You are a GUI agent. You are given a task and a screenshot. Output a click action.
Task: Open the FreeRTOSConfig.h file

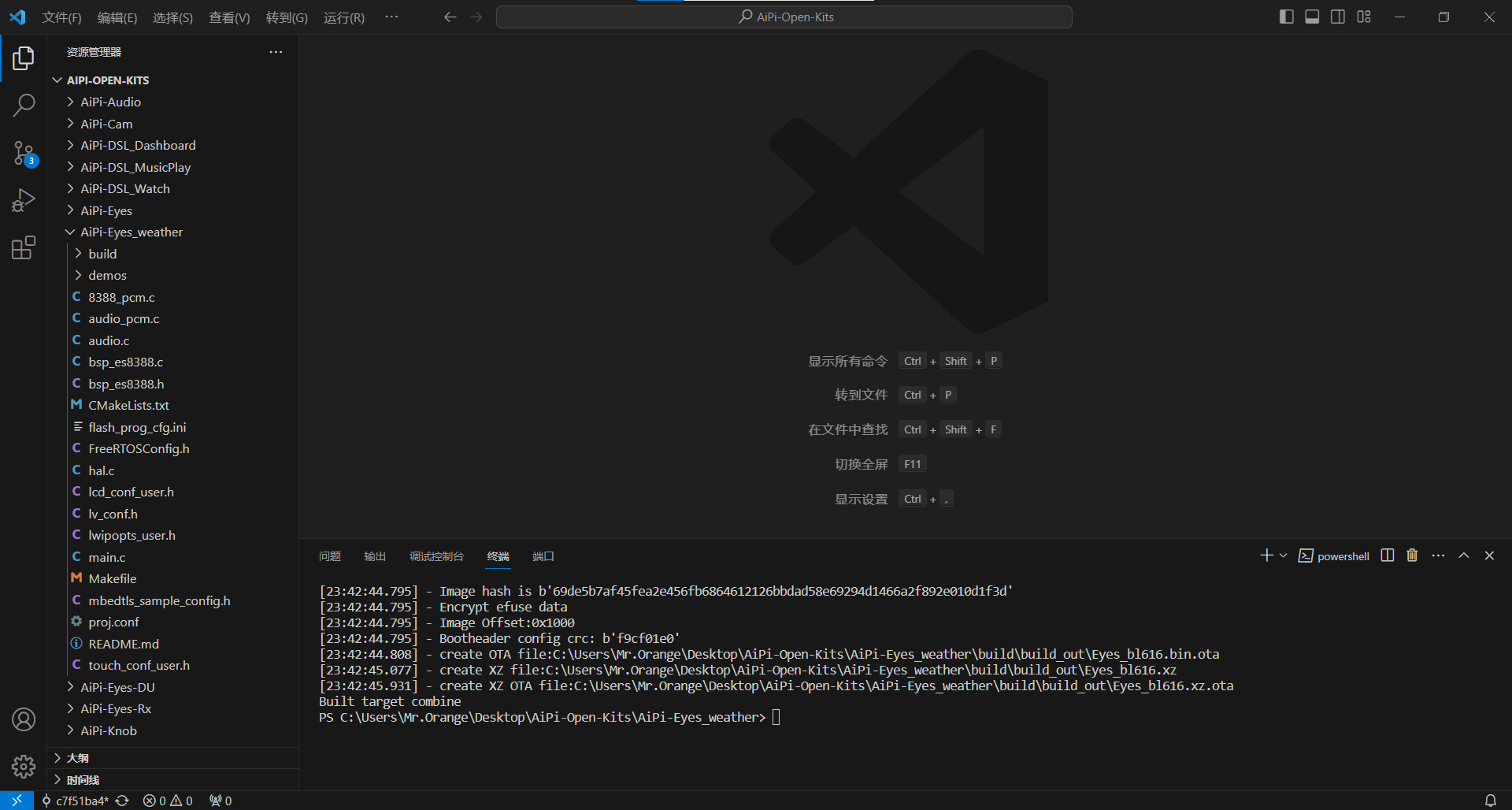click(x=173, y=448)
